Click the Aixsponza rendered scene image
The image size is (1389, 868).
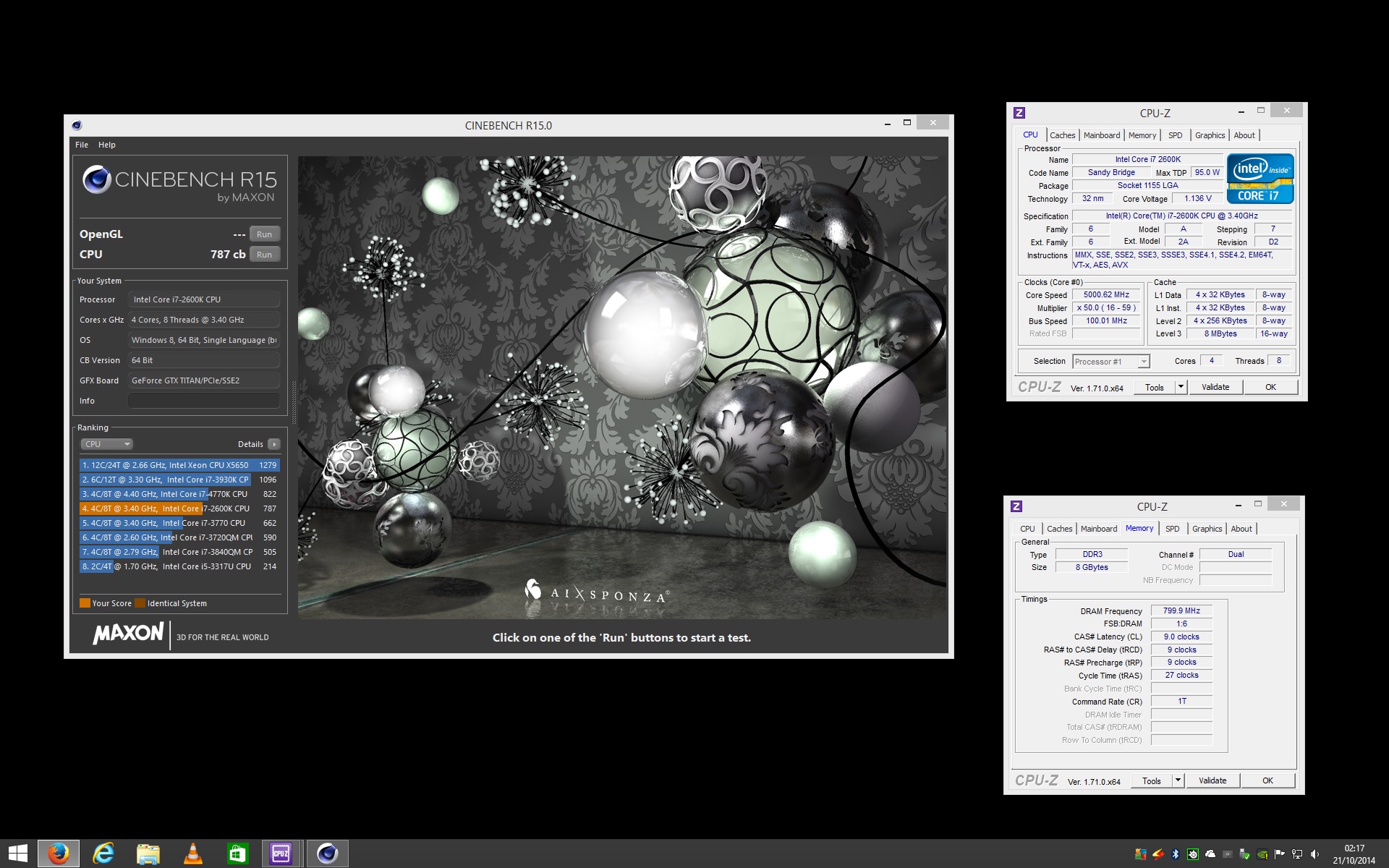623,388
